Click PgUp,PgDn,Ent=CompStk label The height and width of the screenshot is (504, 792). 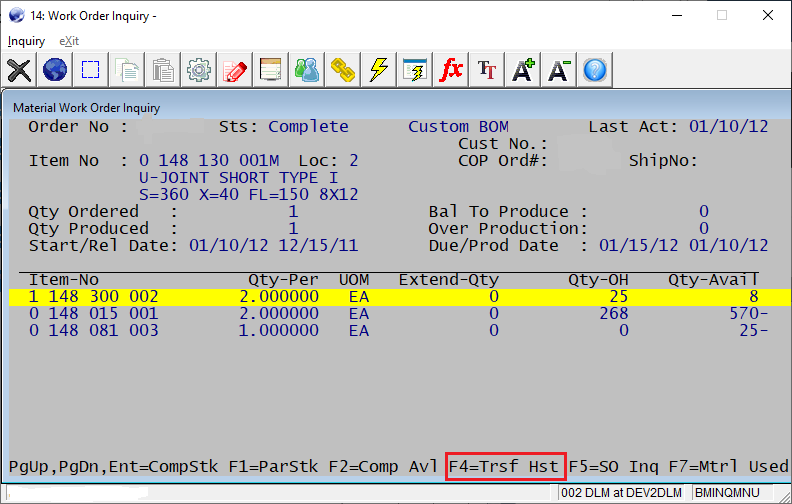113,466
